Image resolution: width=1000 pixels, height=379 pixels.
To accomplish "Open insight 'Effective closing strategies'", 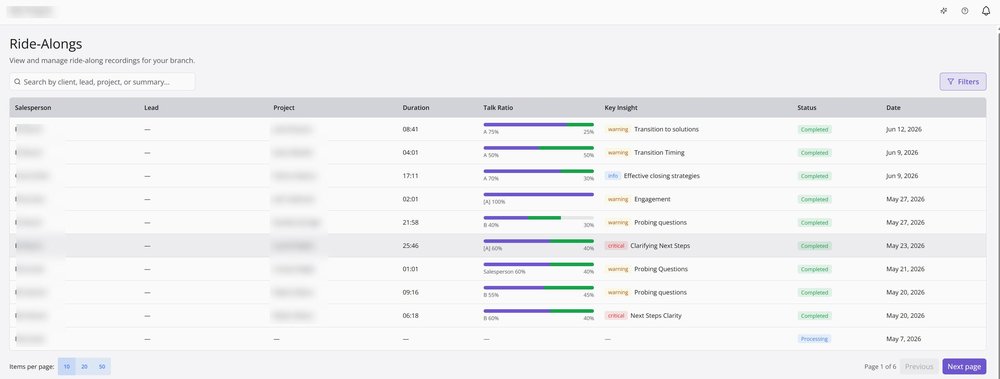I will tap(661, 176).
